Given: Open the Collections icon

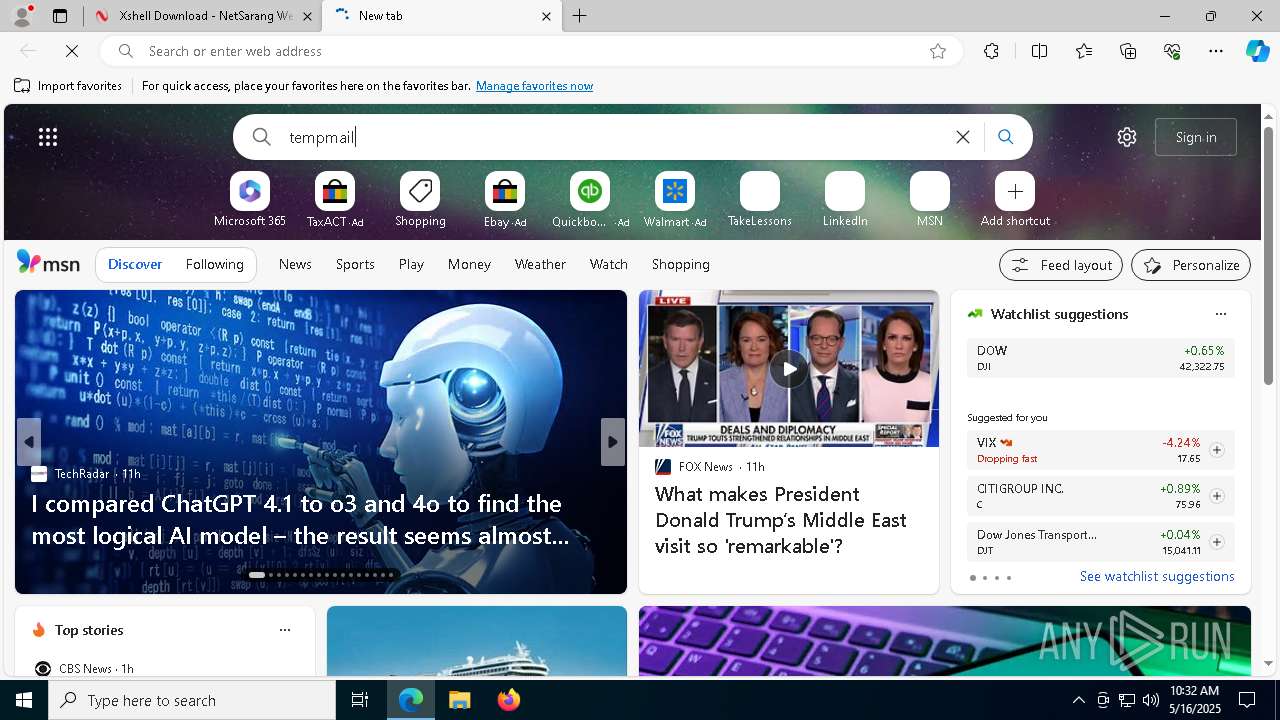Looking at the screenshot, I should tap(1128, 51).
